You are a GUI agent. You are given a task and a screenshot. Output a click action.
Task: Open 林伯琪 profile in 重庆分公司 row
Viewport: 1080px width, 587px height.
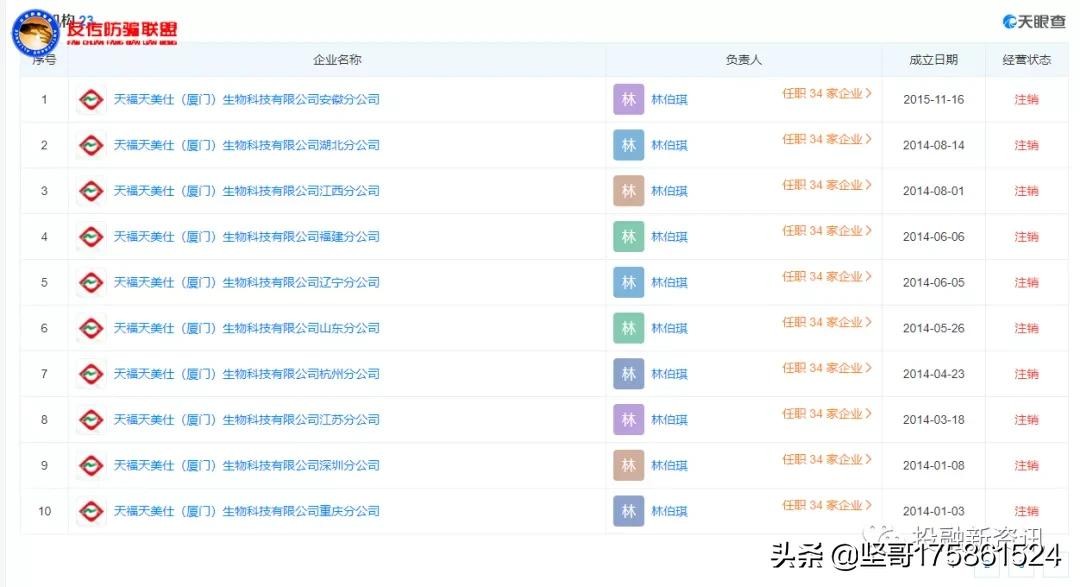pos(669,512)
